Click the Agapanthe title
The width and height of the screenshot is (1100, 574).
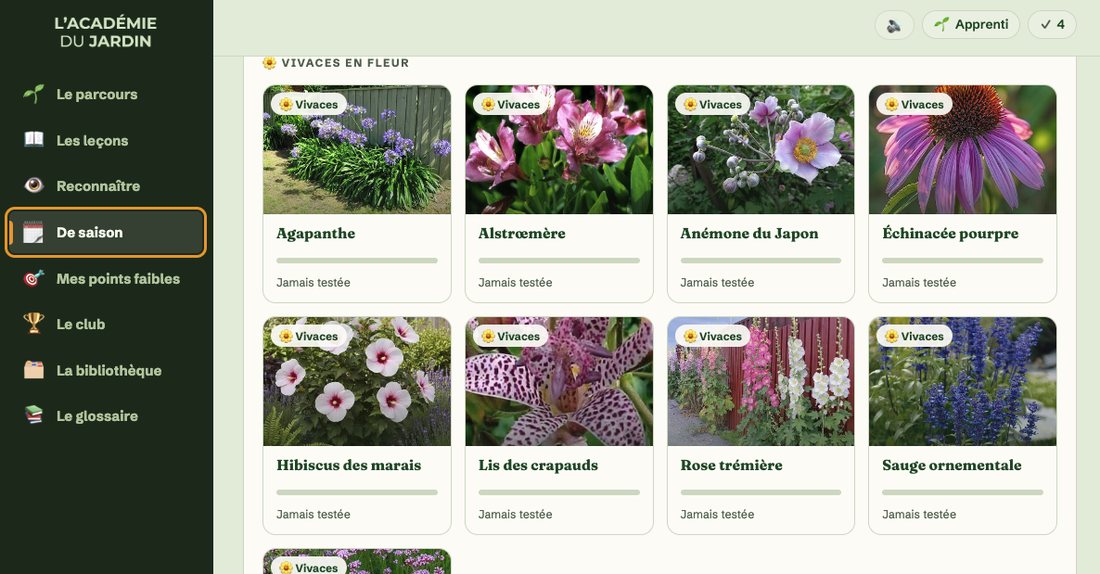click(x=316, y=234)
